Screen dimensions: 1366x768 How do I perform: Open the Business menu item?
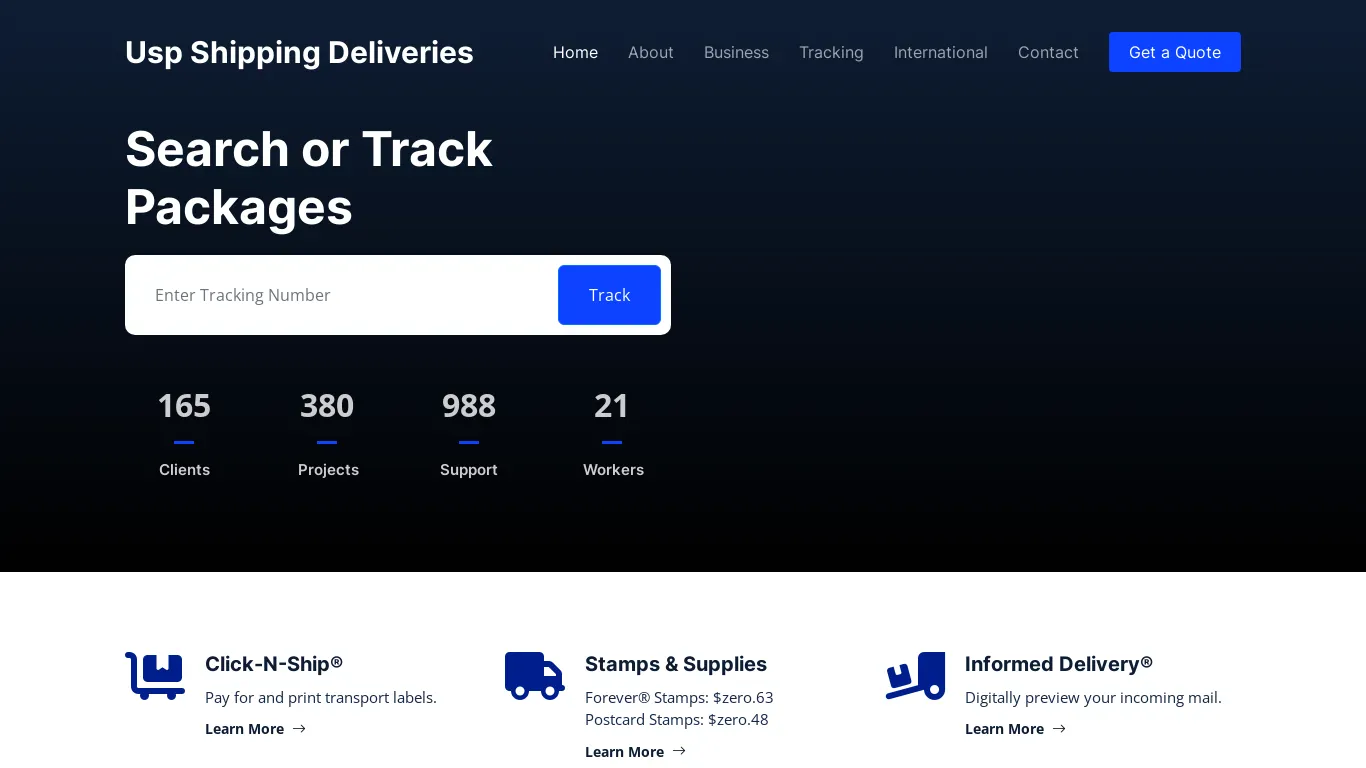736,52
